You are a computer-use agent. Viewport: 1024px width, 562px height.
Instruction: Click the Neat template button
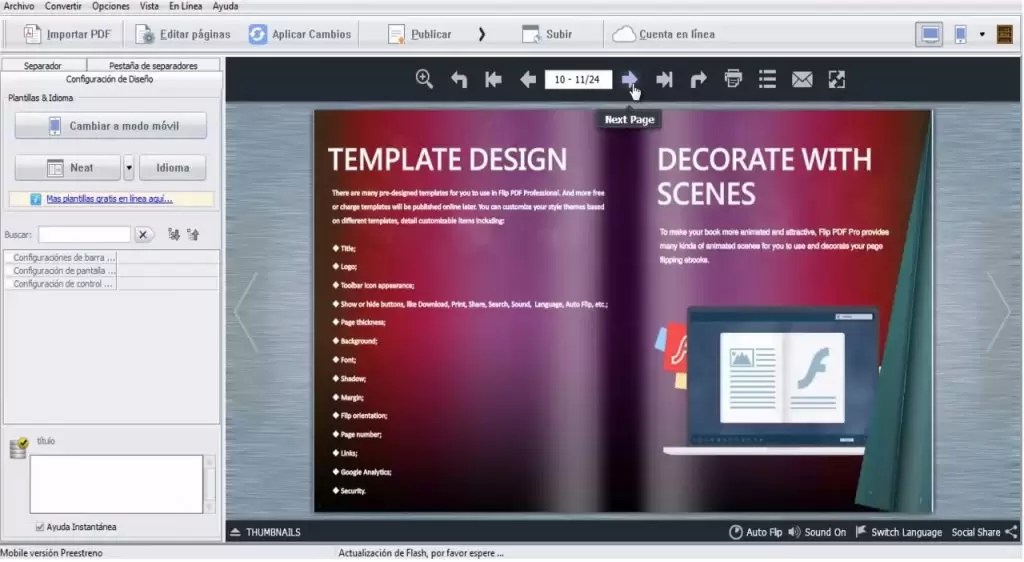(68, 168)
